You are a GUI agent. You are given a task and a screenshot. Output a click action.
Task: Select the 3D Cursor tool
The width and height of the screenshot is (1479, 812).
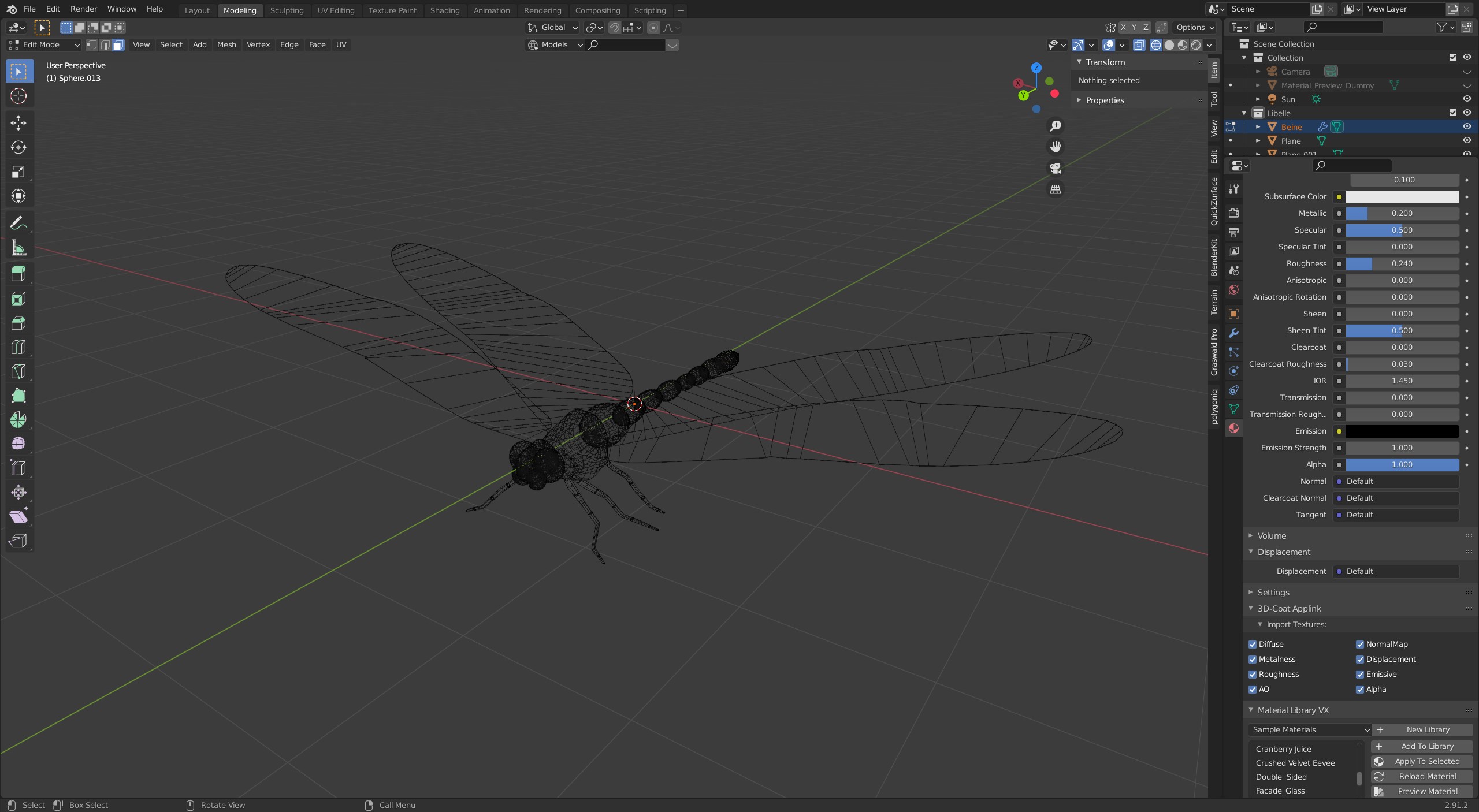18,96
